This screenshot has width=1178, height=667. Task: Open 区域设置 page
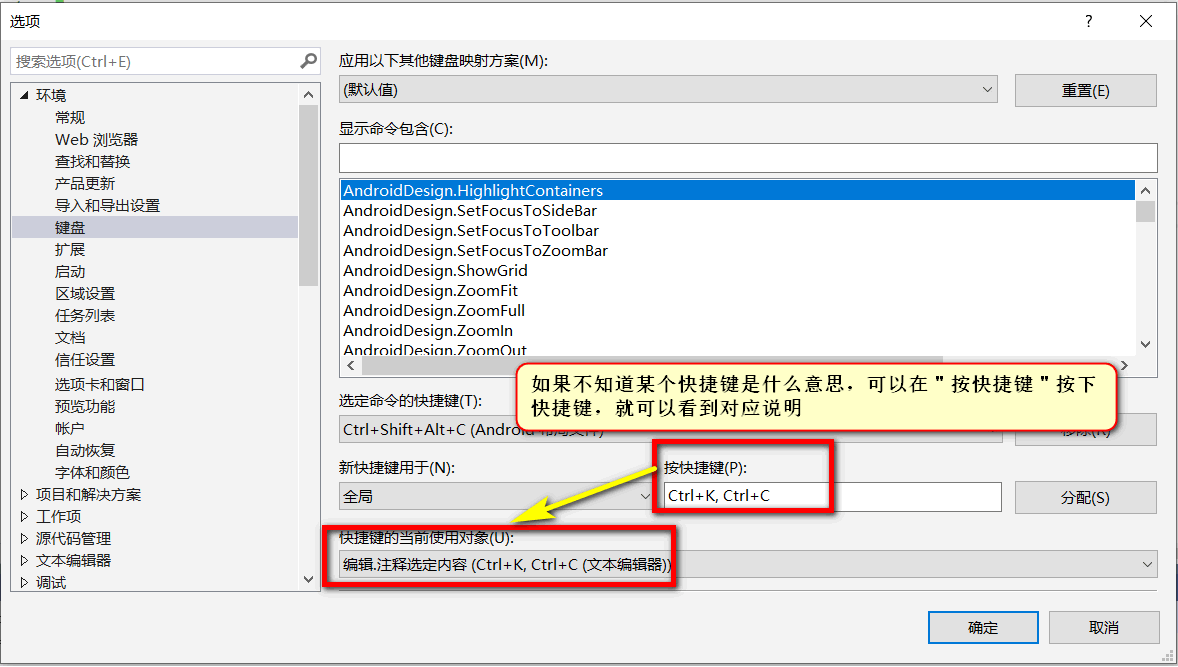pyautogui.click(x=85, y=294)
